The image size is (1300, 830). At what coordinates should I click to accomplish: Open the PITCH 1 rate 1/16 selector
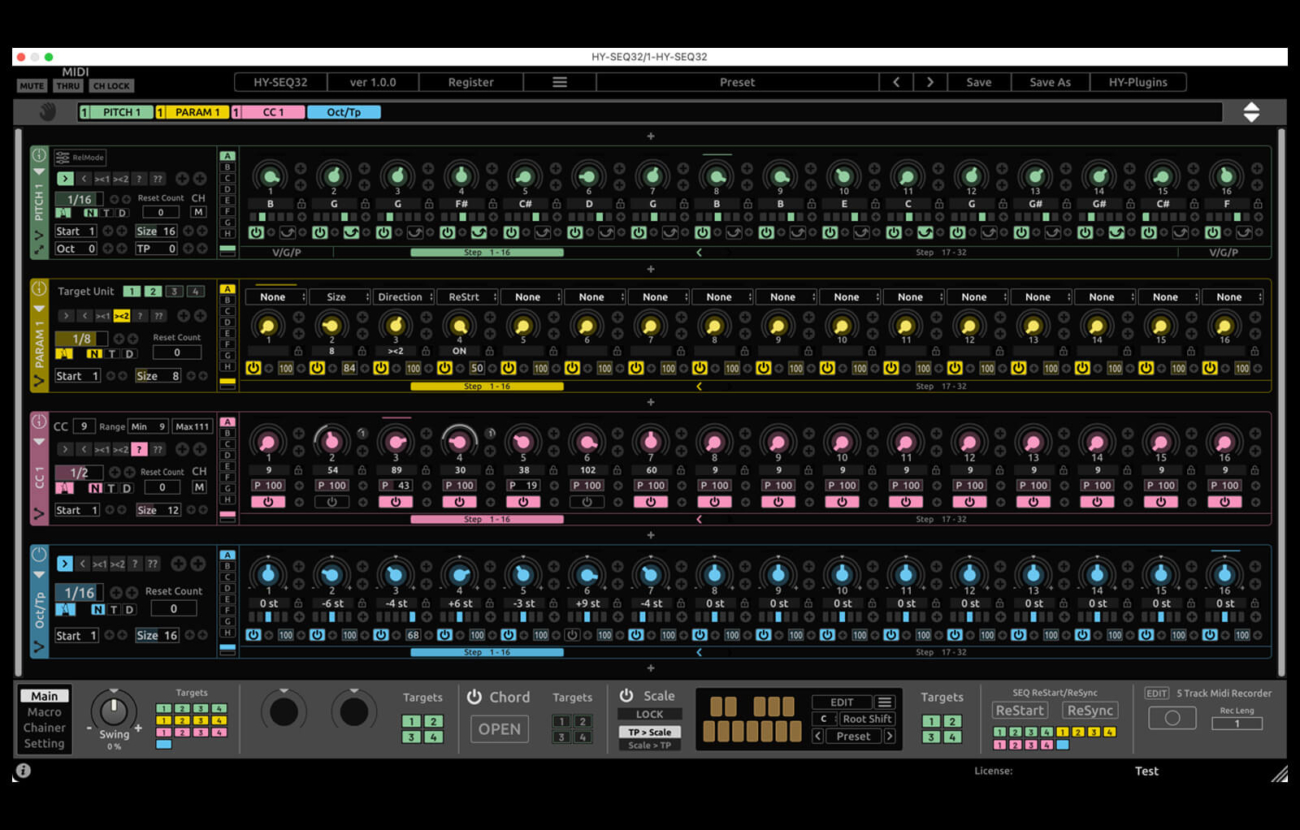[x=78, y=199]
